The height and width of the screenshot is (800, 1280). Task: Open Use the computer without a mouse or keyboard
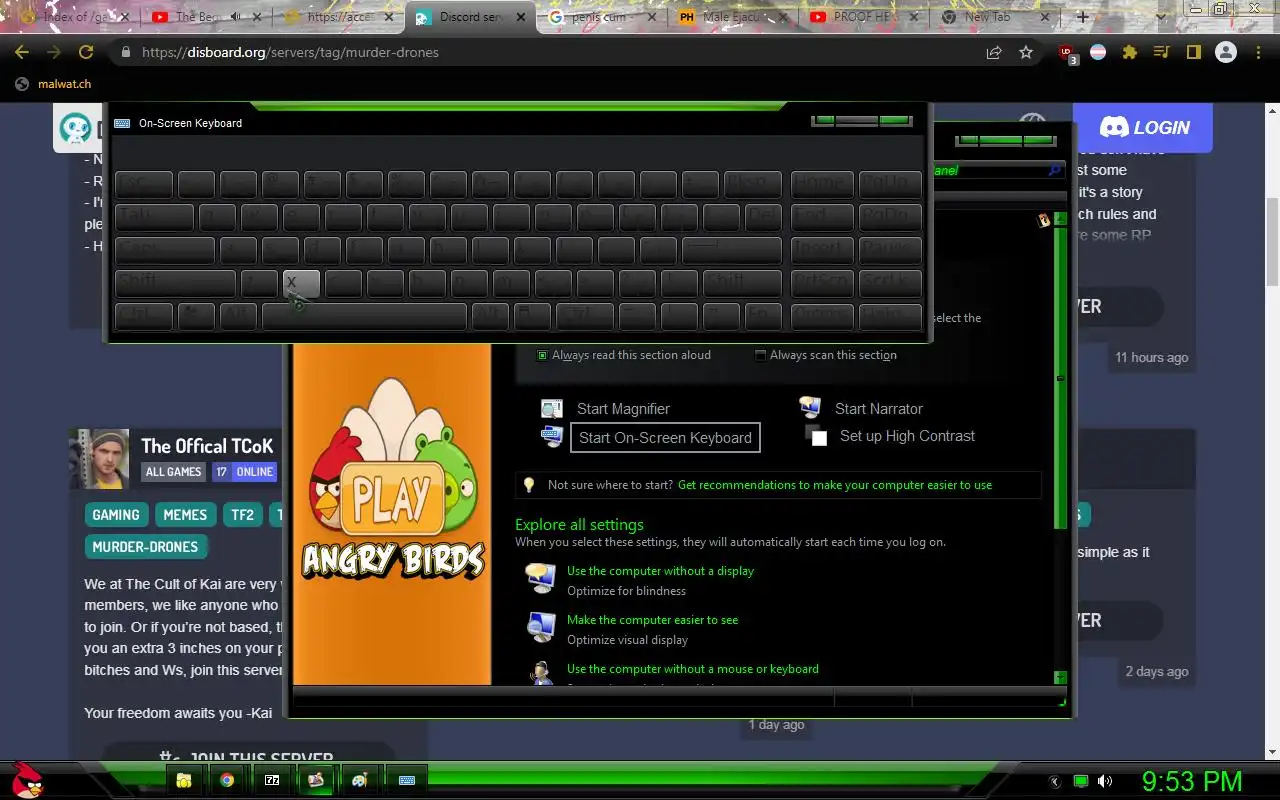click(692, 669)
